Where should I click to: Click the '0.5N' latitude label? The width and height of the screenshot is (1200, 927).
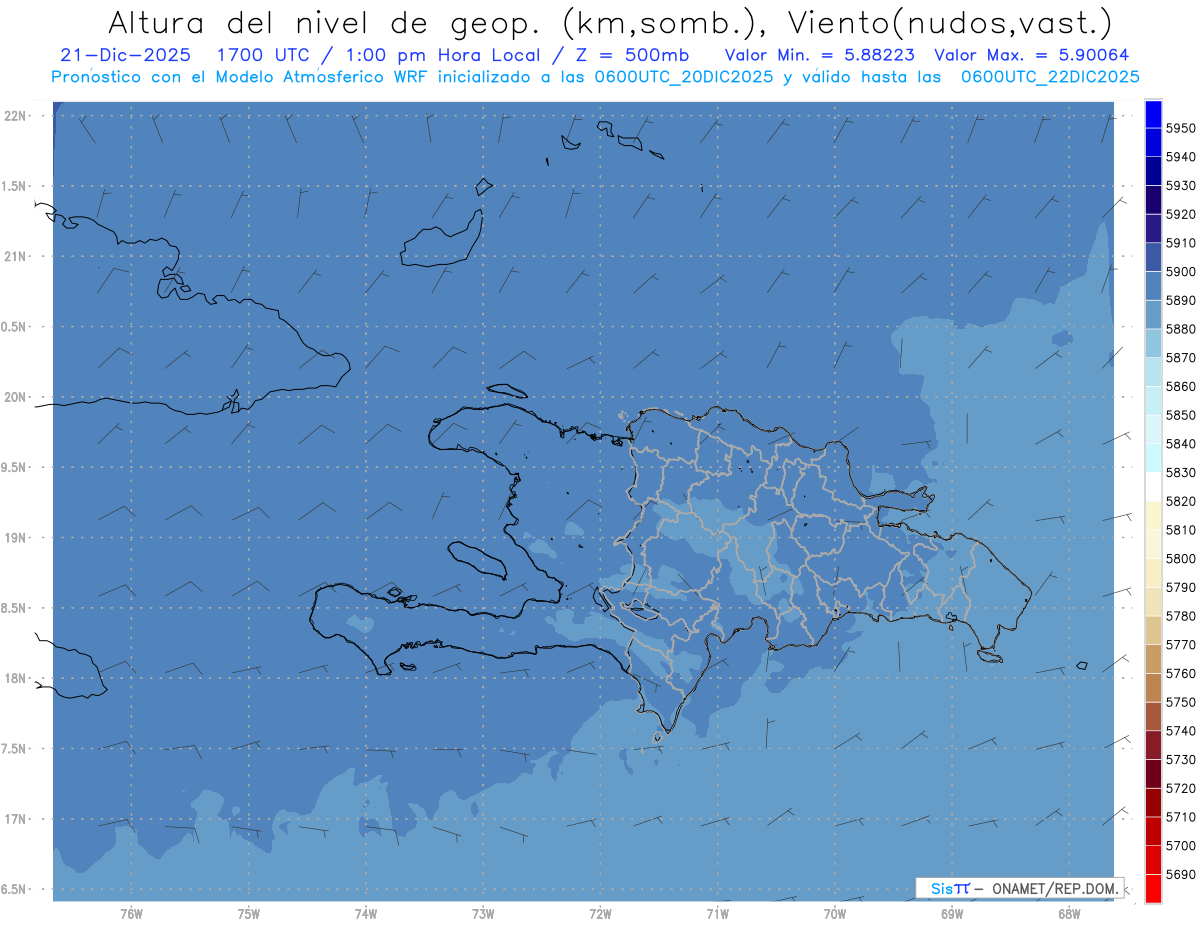click(x=15, y=327)
